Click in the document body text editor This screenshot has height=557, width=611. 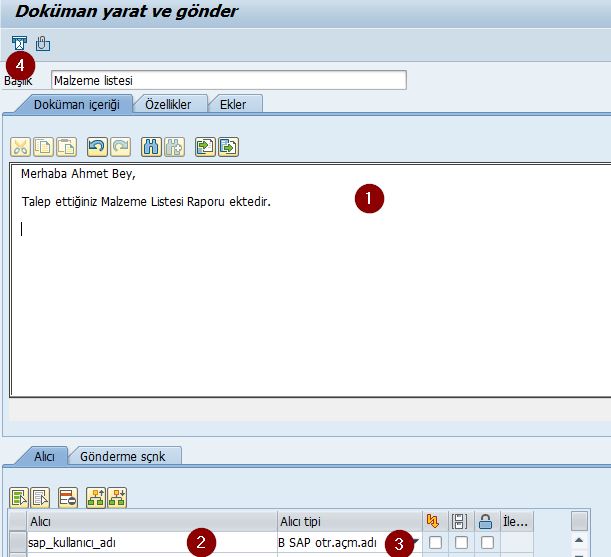point(310,280)
